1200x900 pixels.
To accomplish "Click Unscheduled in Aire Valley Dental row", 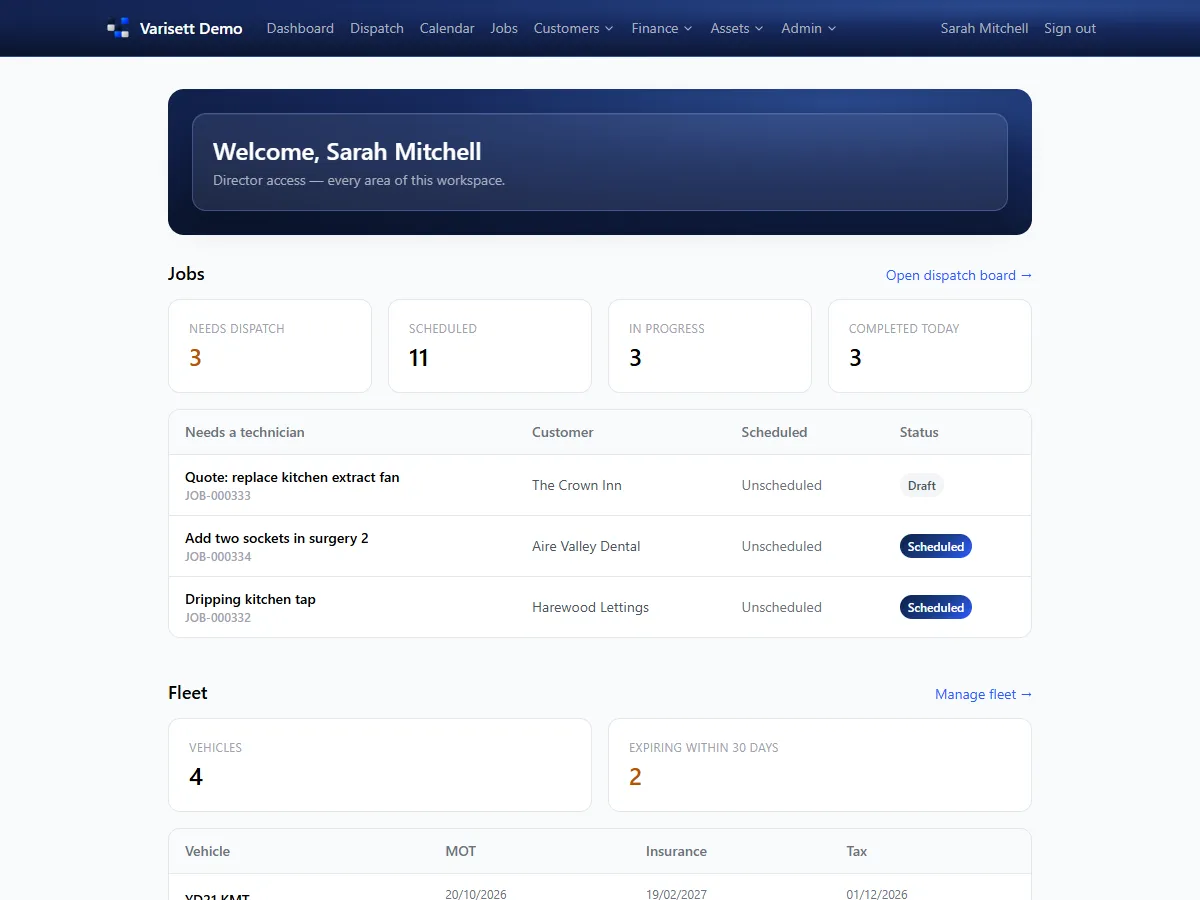I will click(x=782, y=546).
